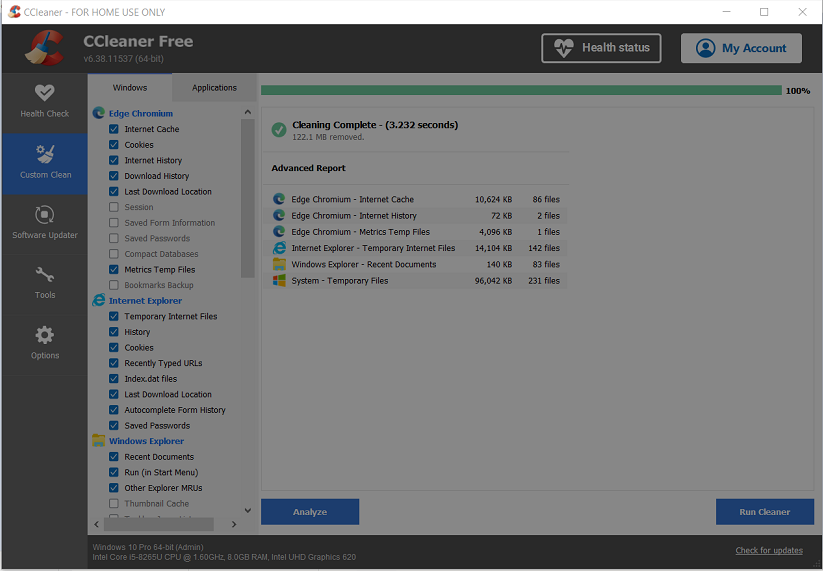Click the horizontal scroll left arrow

coord(97,524)
